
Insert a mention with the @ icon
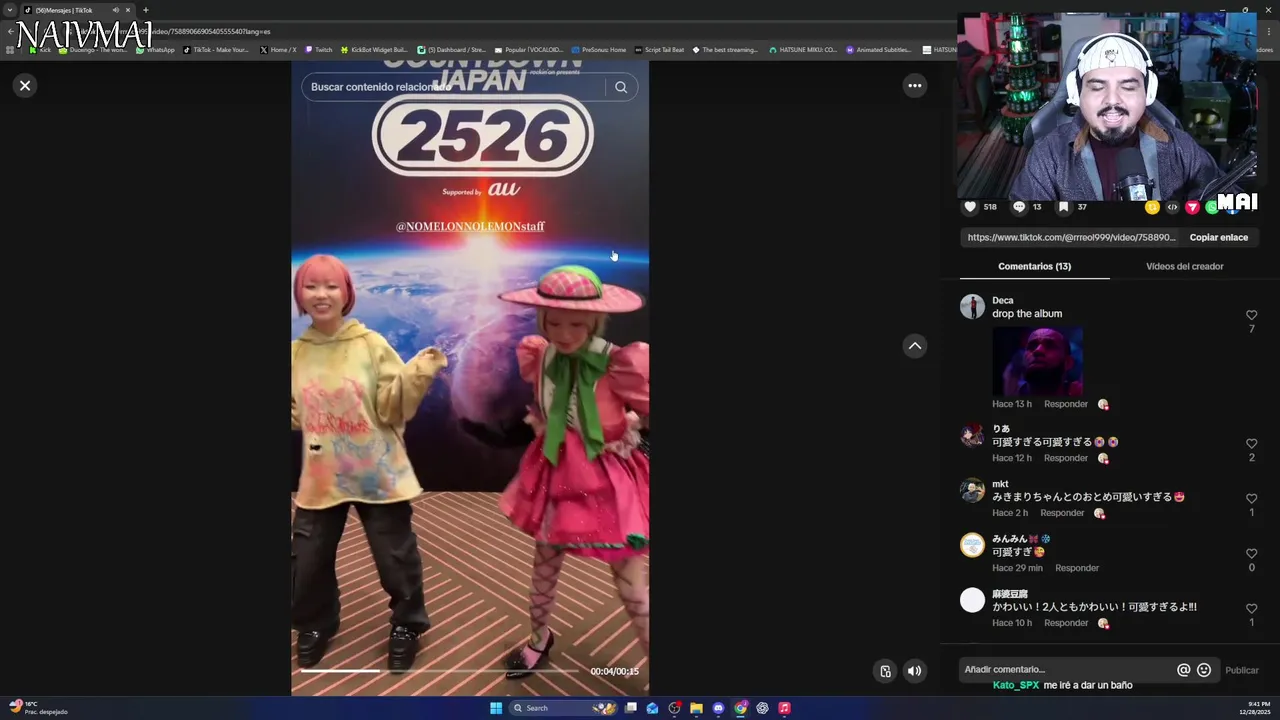coord(1183,670)
